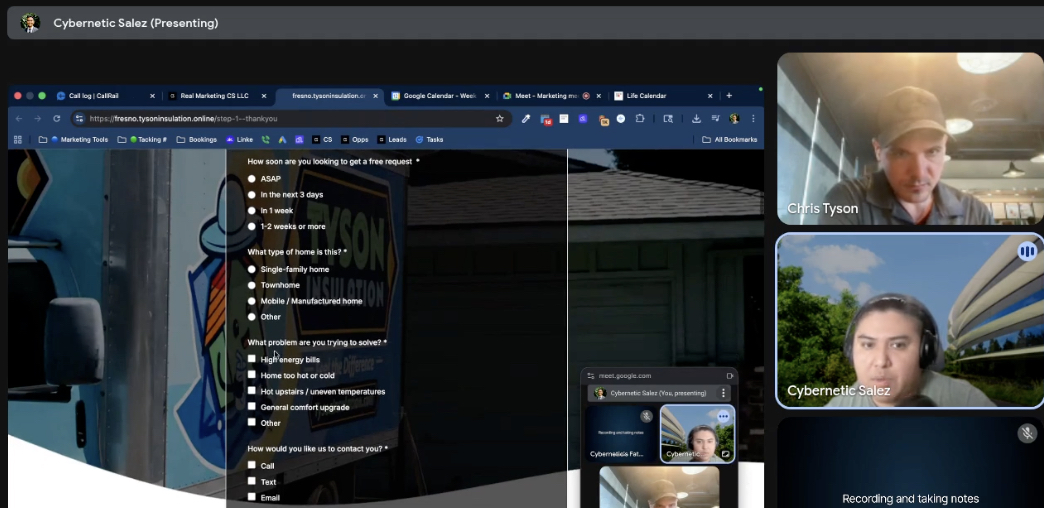
Task: Click the browser forward arrow
Action: pyautogui.click(x=37, y=119)
